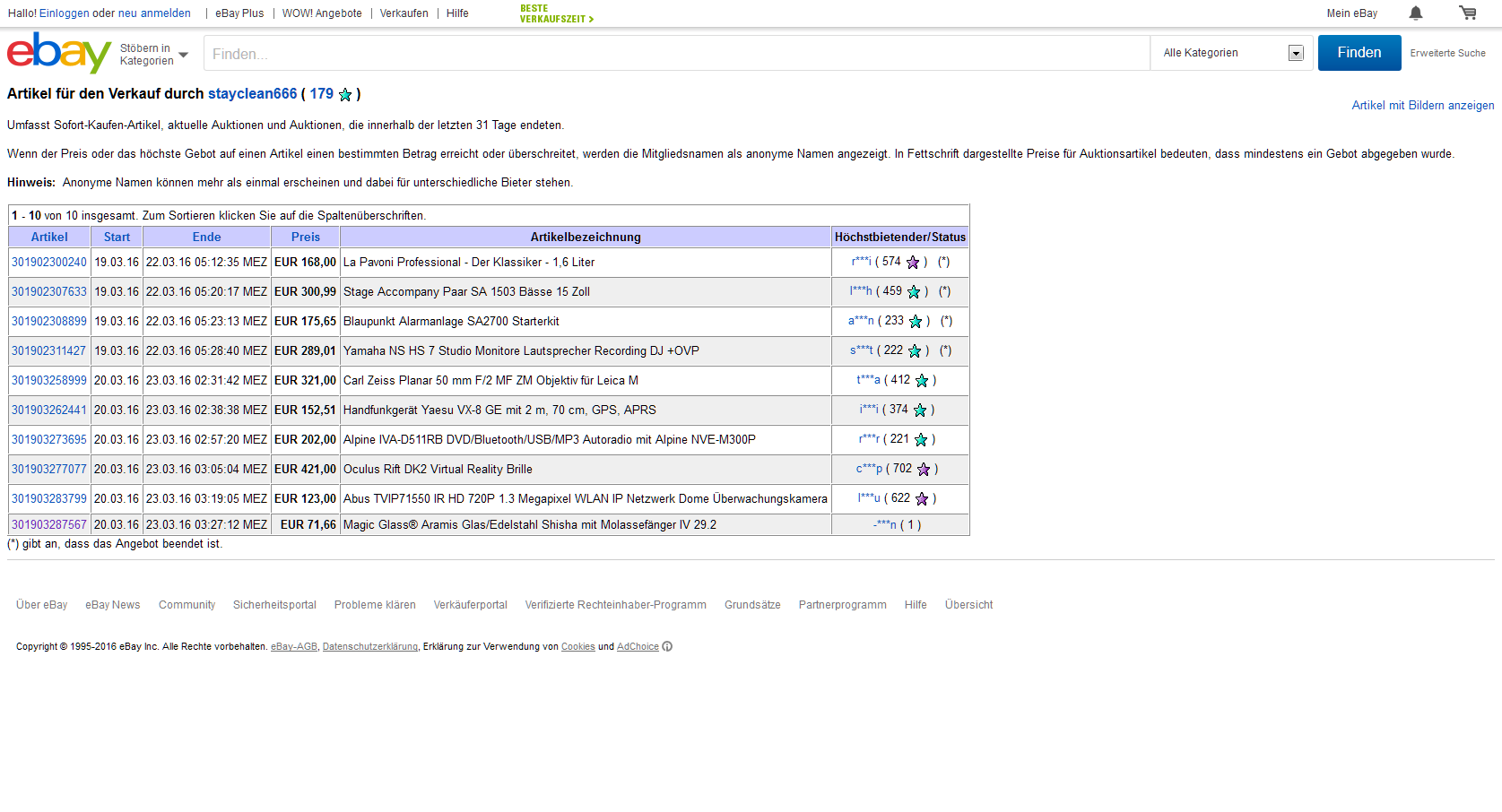Open eBay Plus menu item
Image resolution: width=1502 pixels, height=812 pixels.
tap(239, 13)
